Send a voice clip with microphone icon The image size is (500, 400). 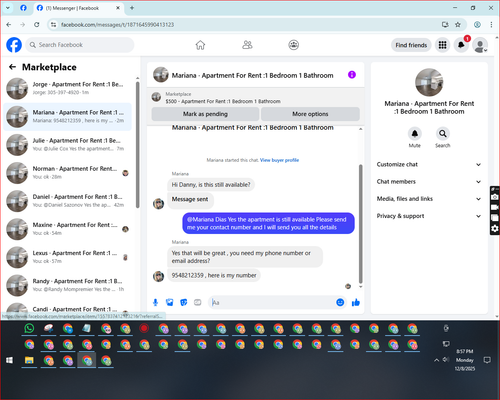click(155, 302)
